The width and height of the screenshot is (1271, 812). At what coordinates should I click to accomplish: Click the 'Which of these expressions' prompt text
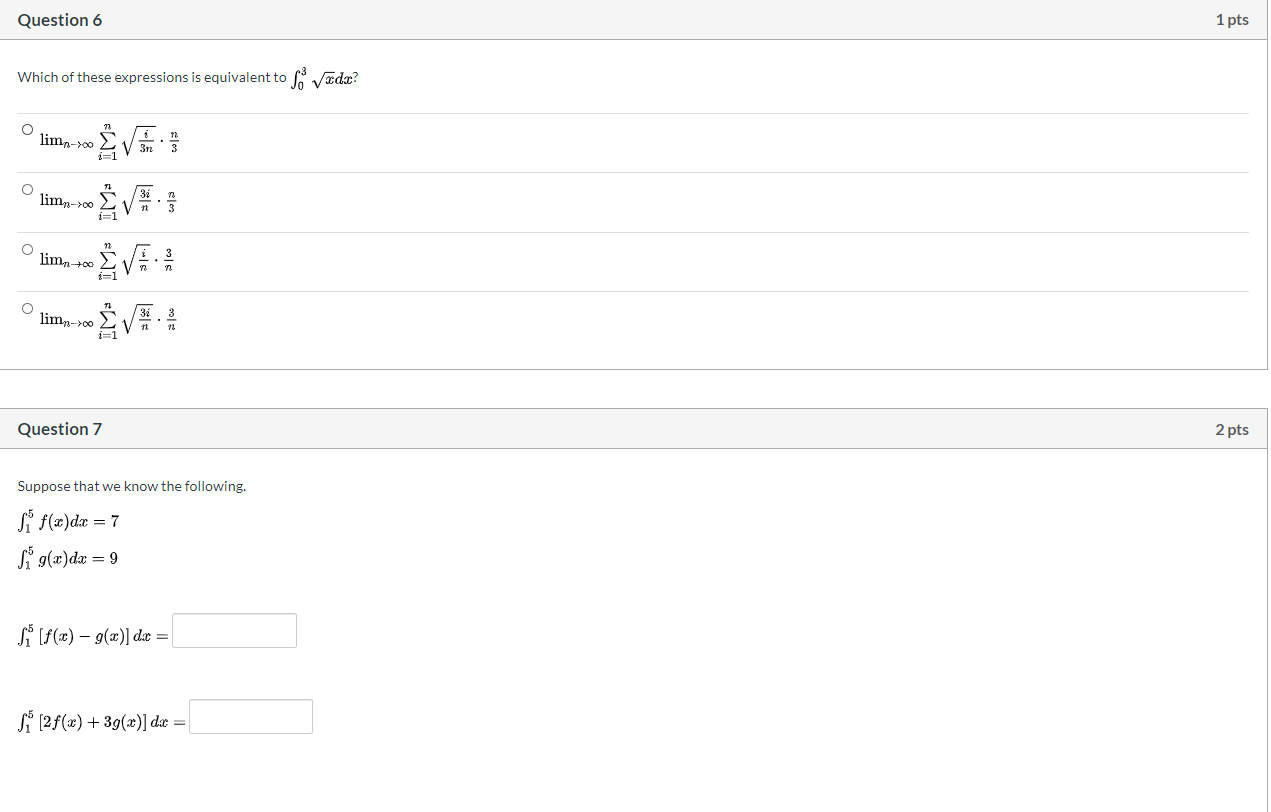point(152,78)
